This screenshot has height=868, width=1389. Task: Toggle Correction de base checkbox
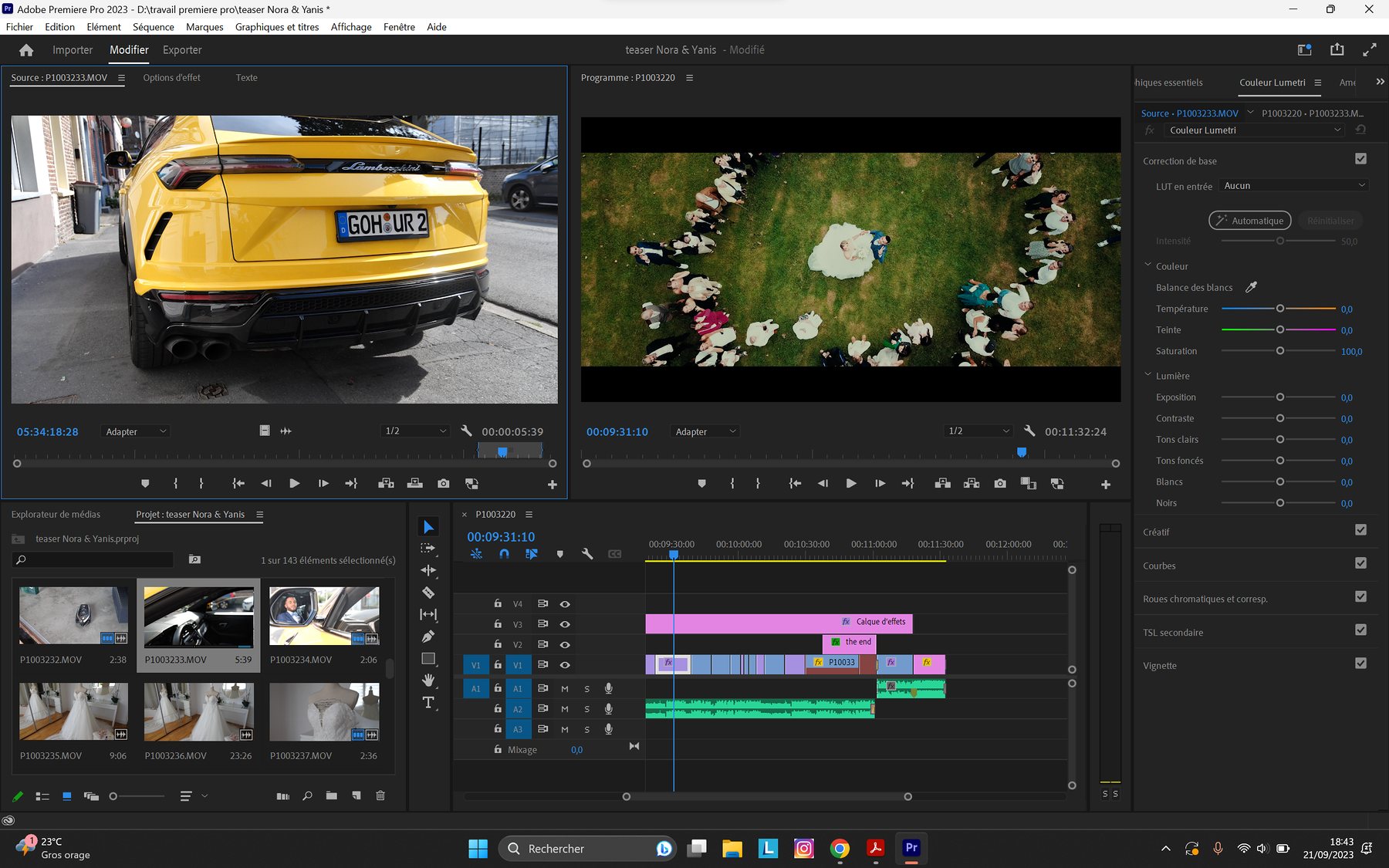(1360, 159)
